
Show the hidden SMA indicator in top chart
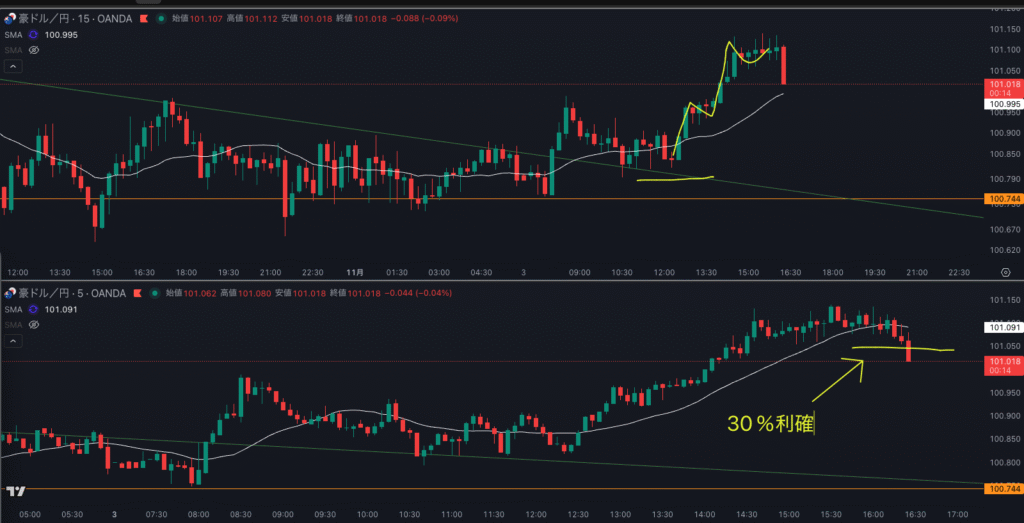[x=33, y=48]
